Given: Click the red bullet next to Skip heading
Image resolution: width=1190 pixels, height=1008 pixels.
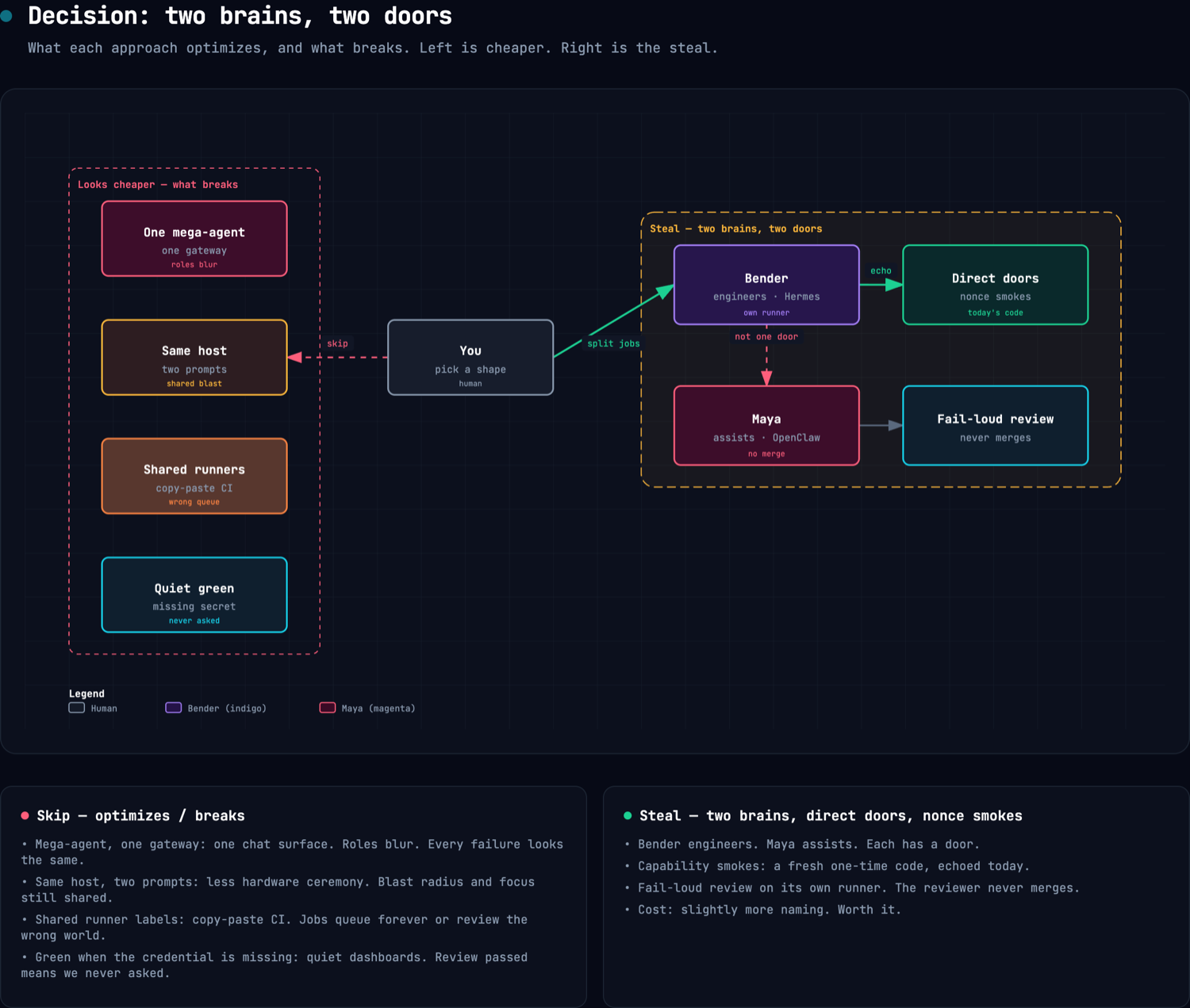Looking at the screenshot, I should (25, 815).
